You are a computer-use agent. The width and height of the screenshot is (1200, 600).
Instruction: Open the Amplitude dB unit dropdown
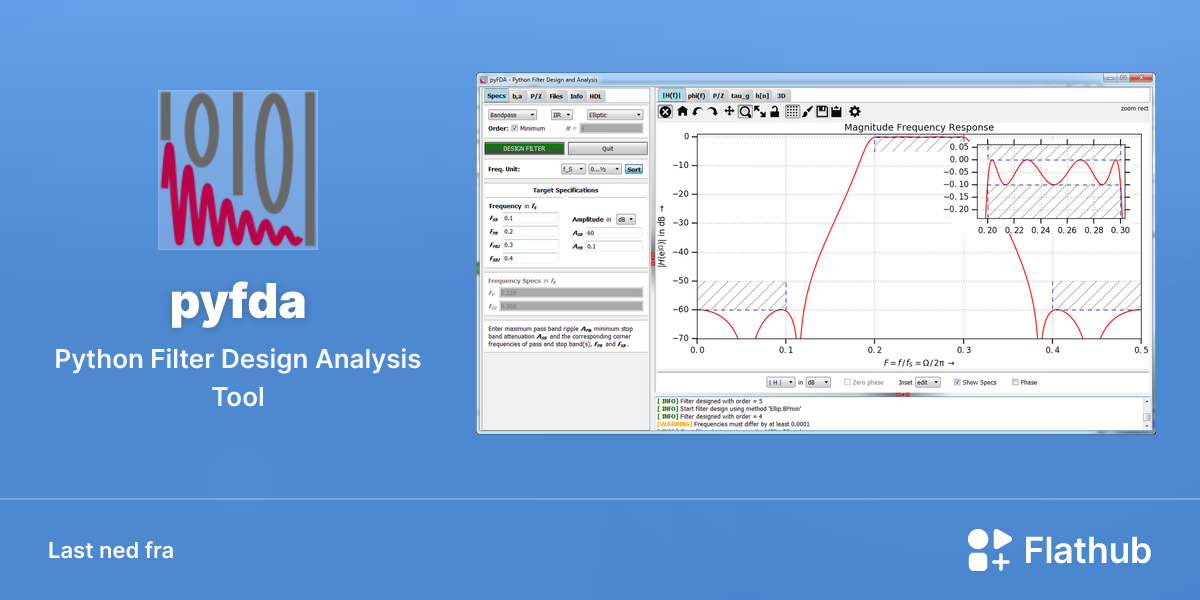626,219
